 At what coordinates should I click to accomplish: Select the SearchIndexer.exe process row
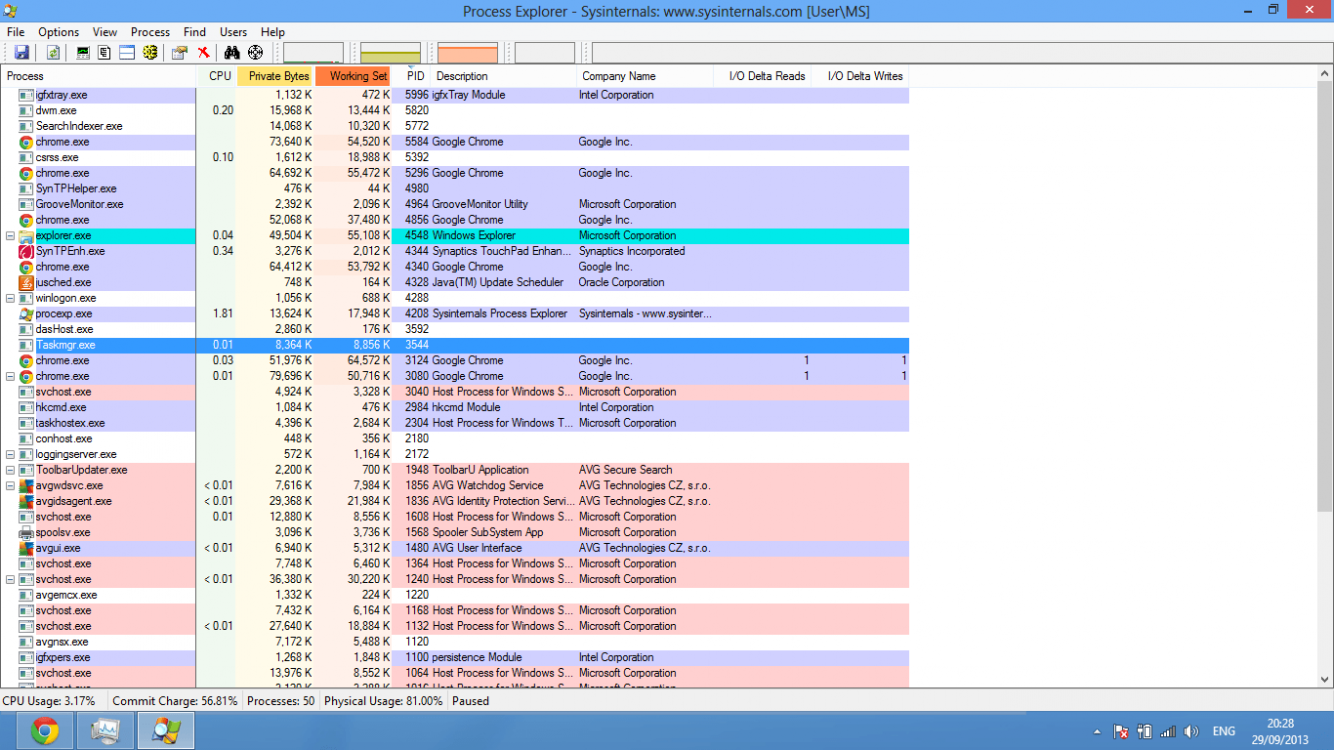point(455,126)
